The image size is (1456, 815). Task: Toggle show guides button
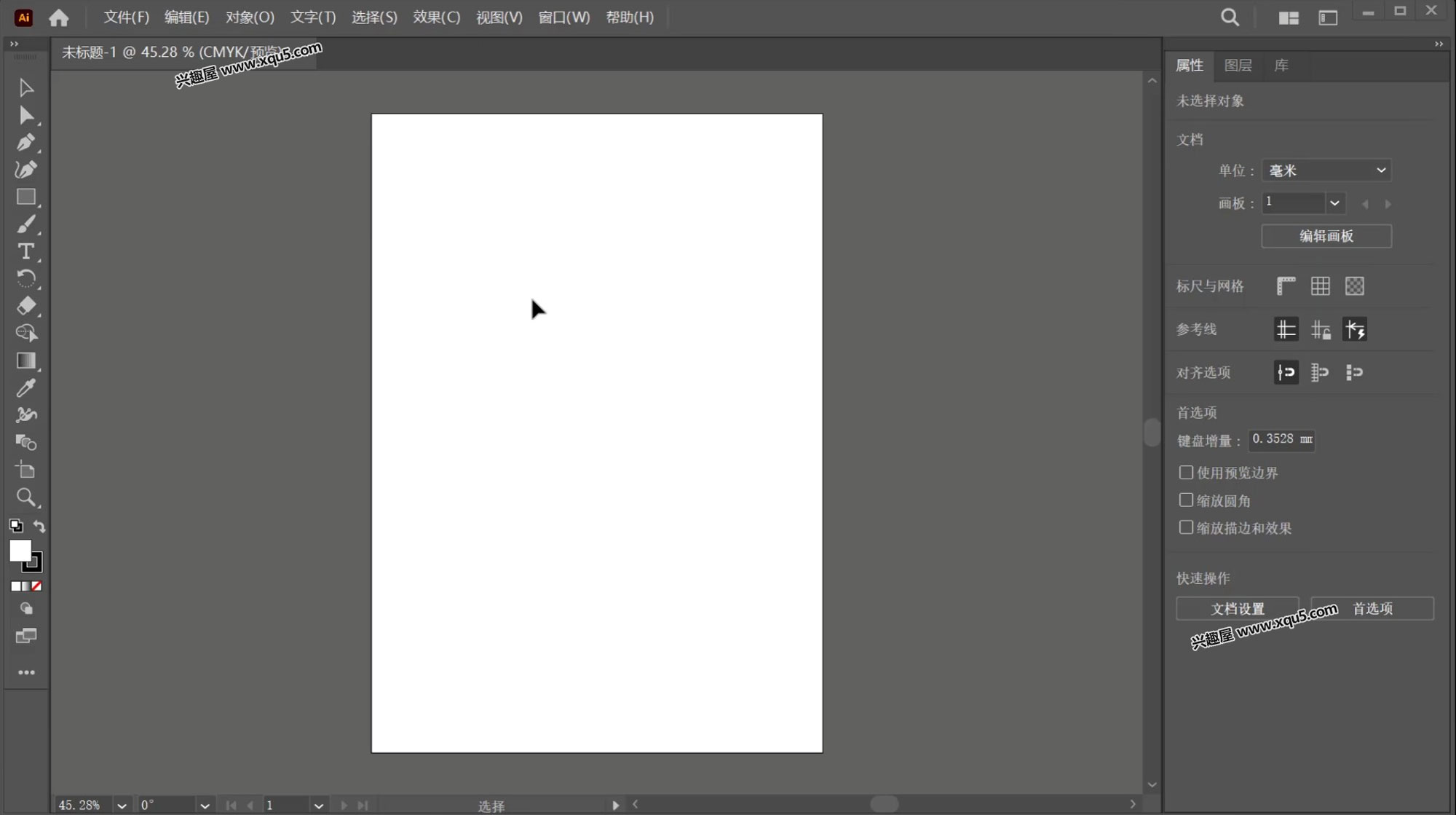pyautogui.click(x=1286, y=329)
